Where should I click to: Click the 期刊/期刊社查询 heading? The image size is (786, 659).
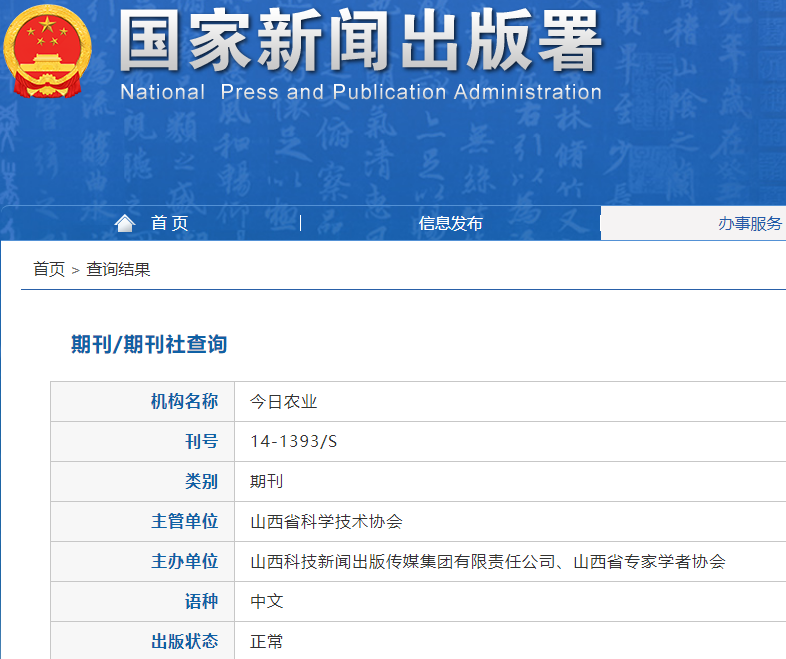pos(149,345)
